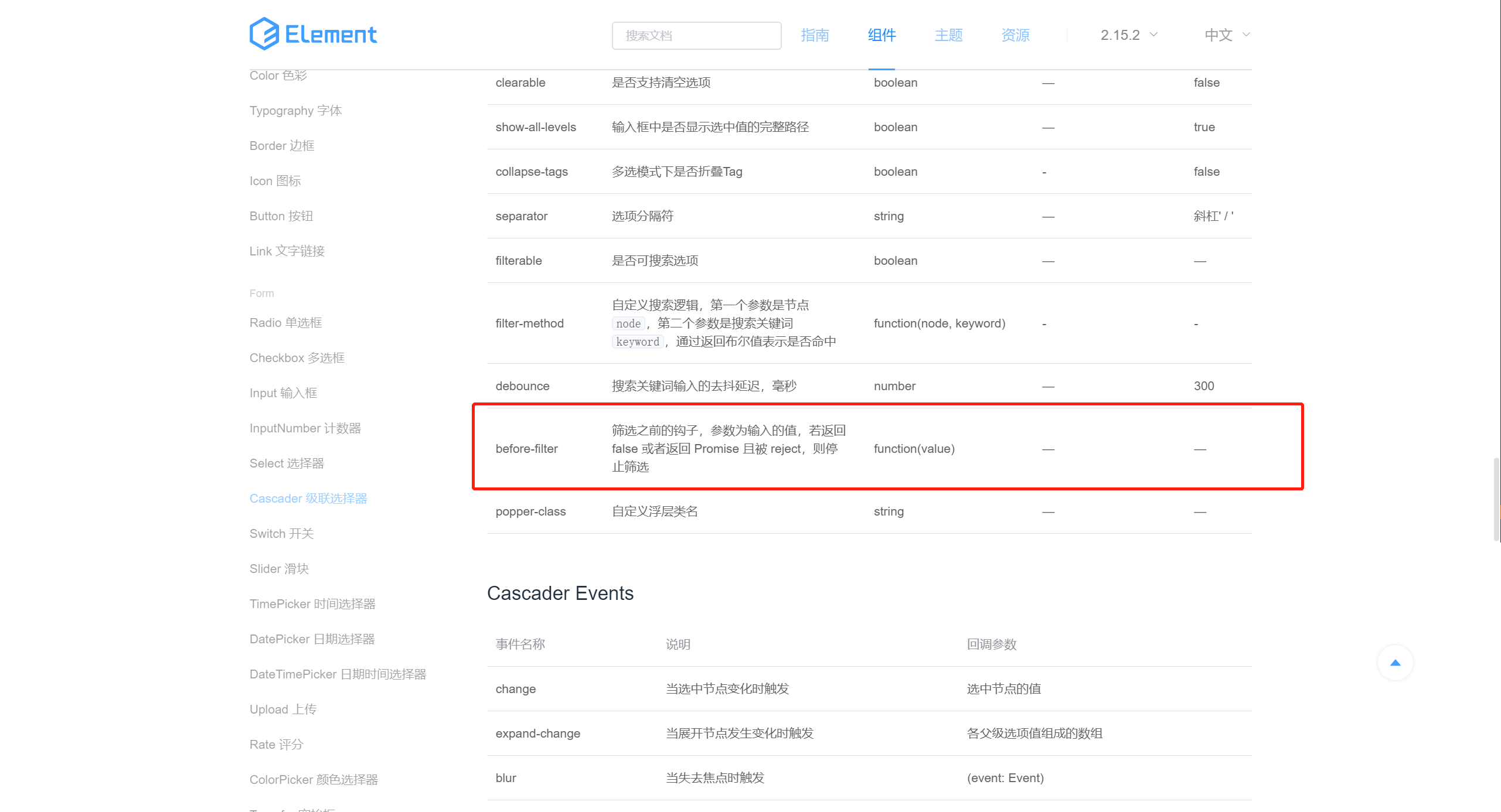Click the back-to-top arrow button
This screenshot has width=1501, height=812.
tap(1395, 663)
